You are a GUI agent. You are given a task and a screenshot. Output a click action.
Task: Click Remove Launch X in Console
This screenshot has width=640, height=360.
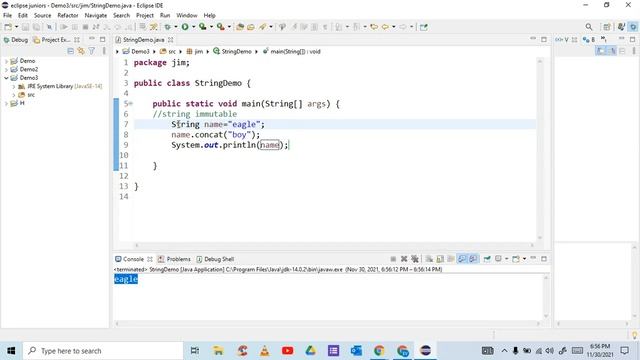point(404,259)
